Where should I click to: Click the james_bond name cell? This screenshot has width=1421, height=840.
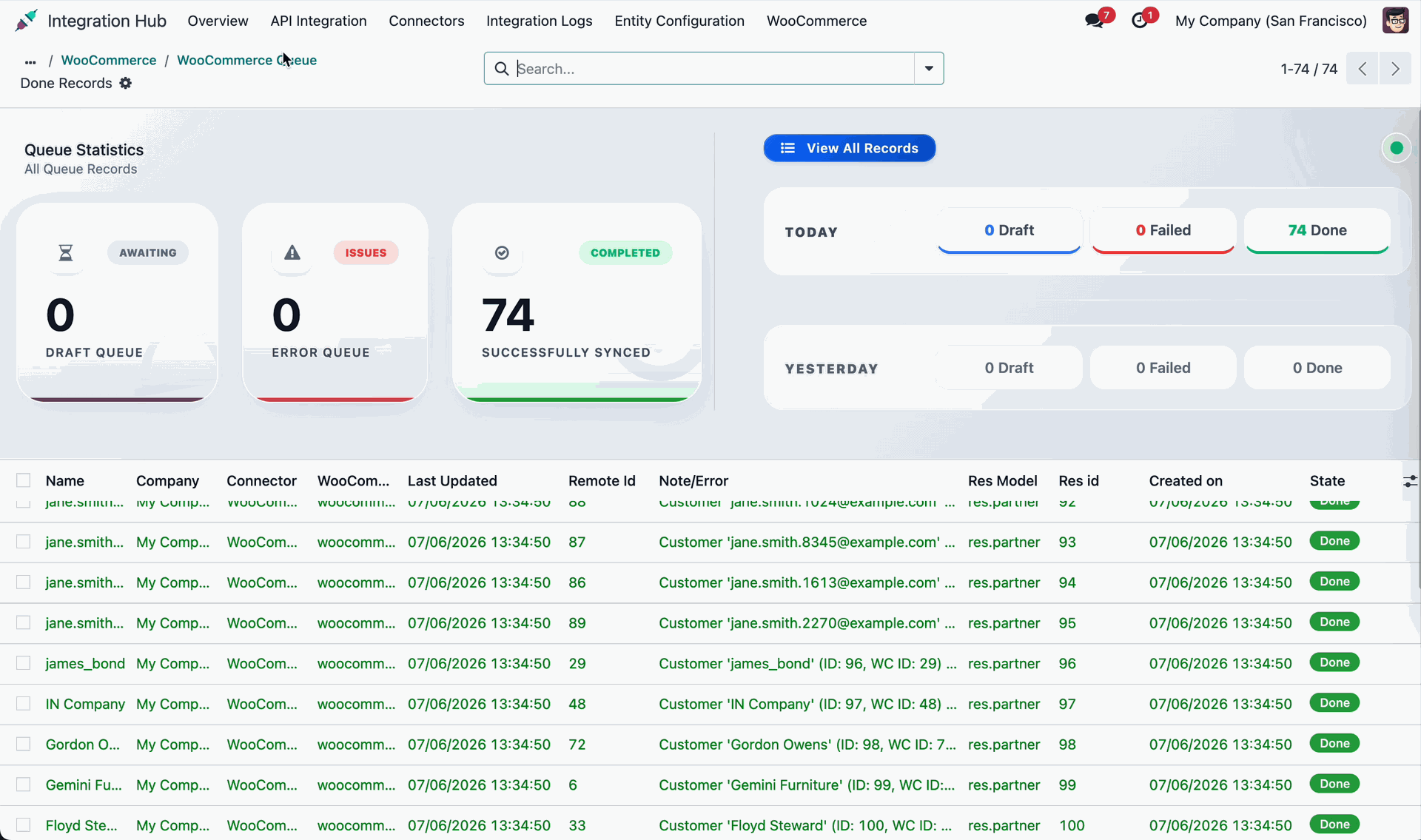click(85, 663)
